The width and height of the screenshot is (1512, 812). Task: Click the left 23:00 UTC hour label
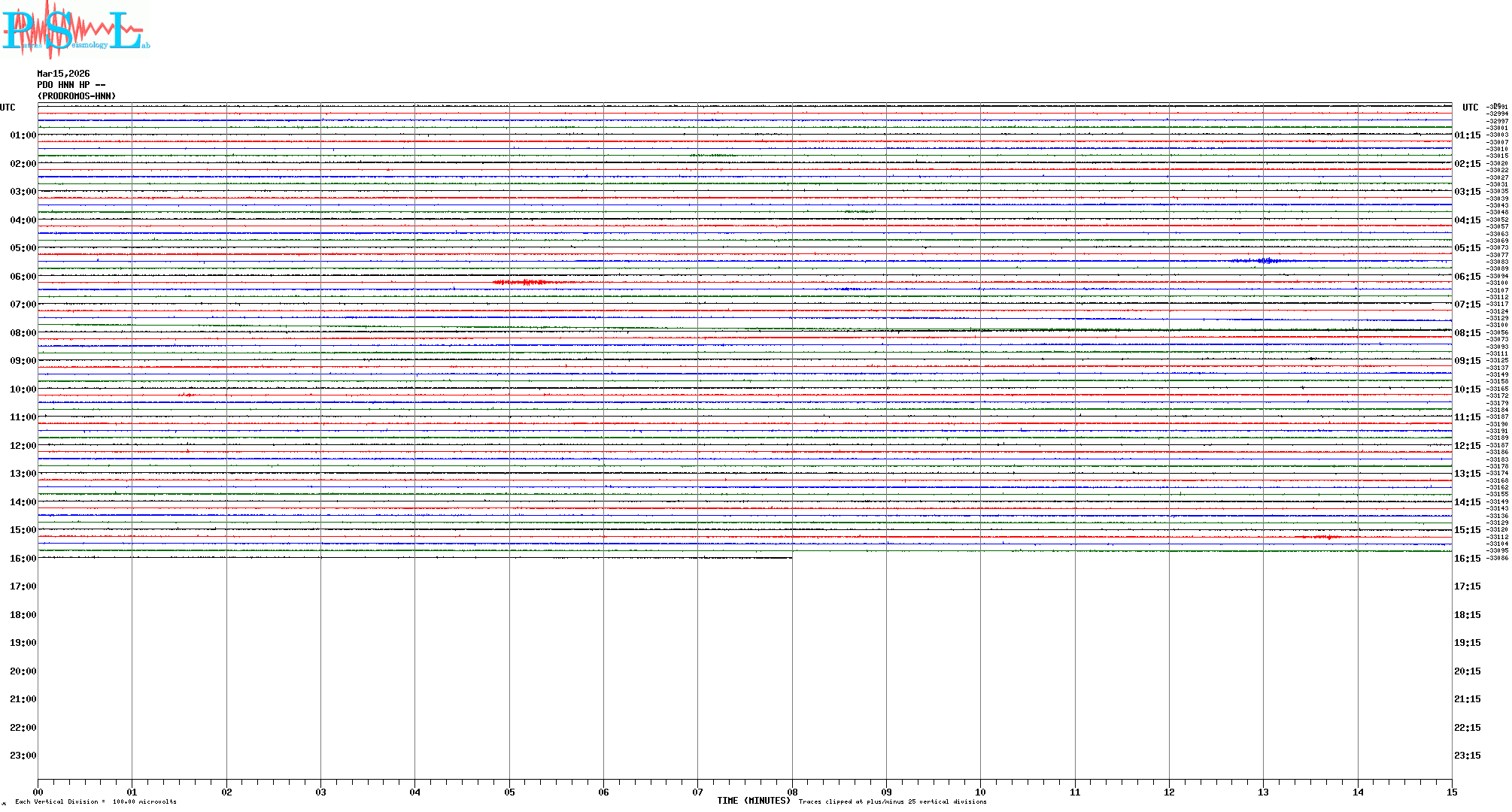click(23, 756)
